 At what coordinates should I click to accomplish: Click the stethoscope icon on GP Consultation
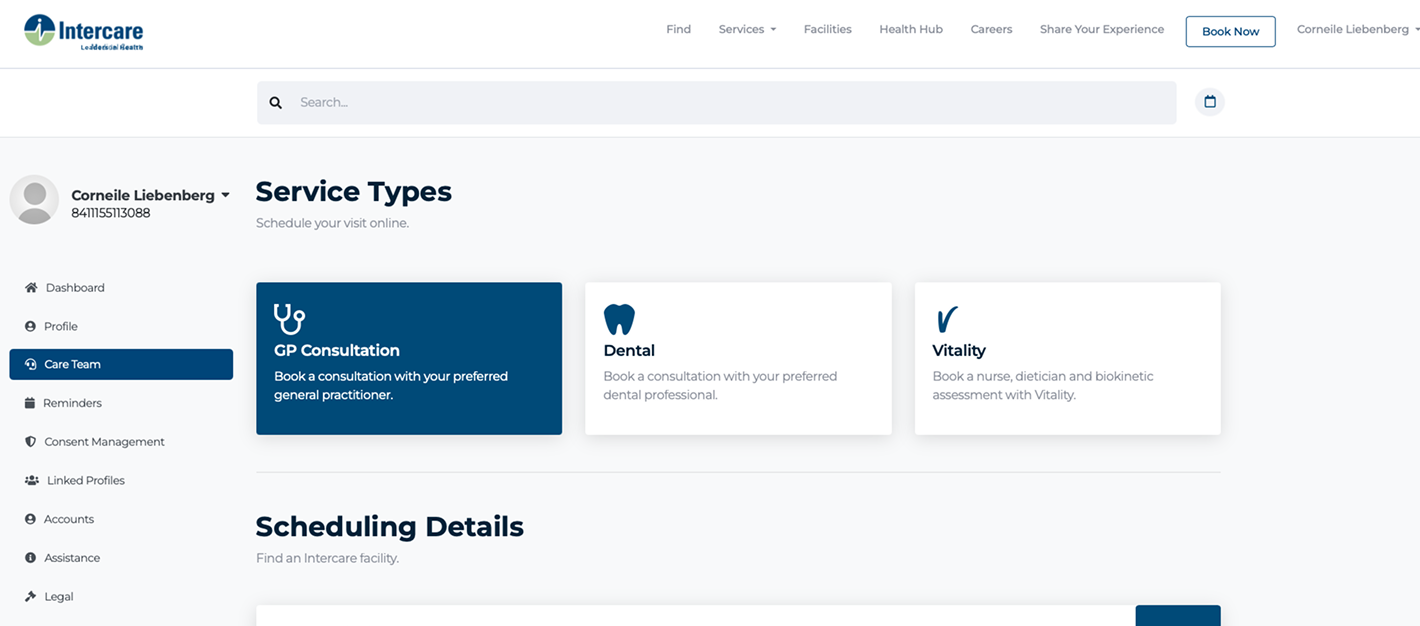(x=289, y=319)
